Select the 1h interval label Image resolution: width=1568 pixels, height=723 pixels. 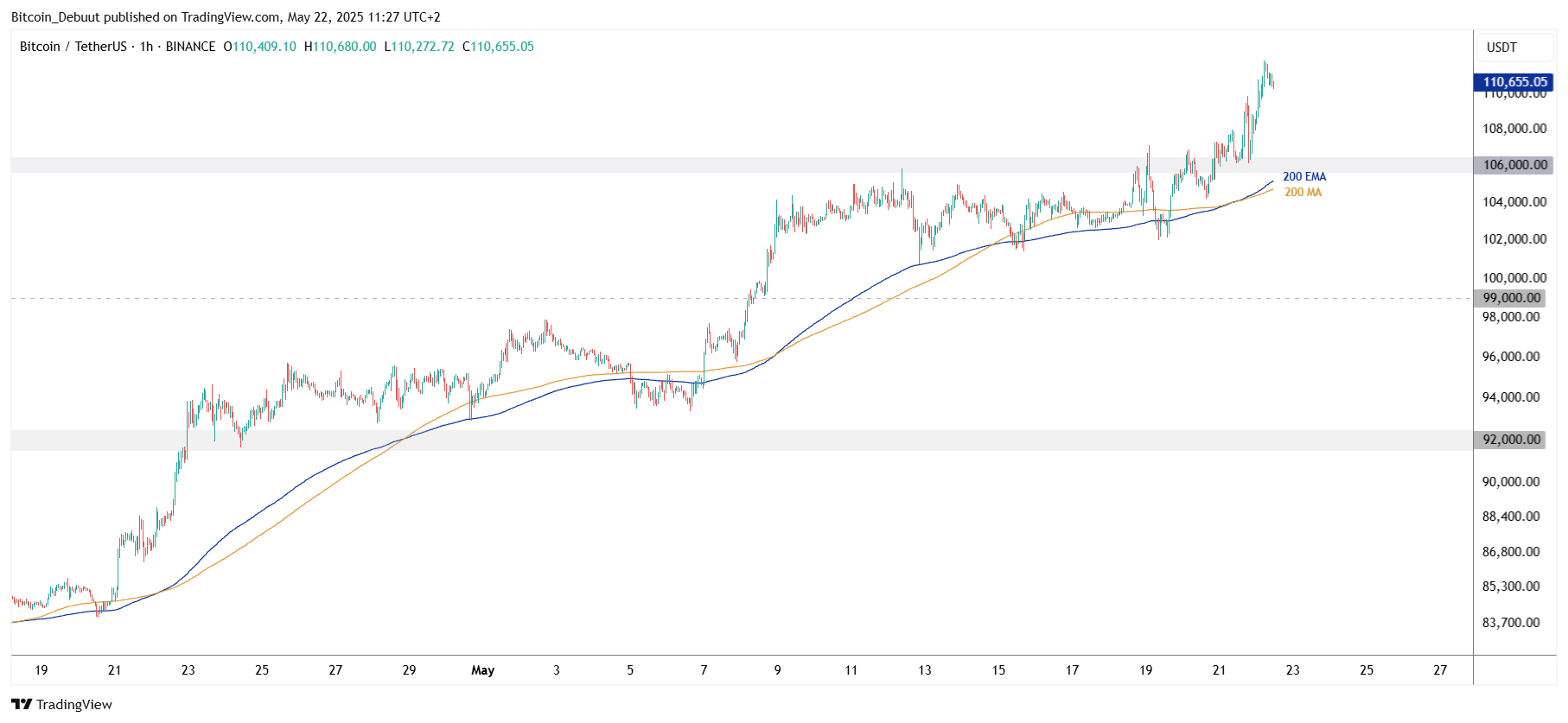pos(146,47)
